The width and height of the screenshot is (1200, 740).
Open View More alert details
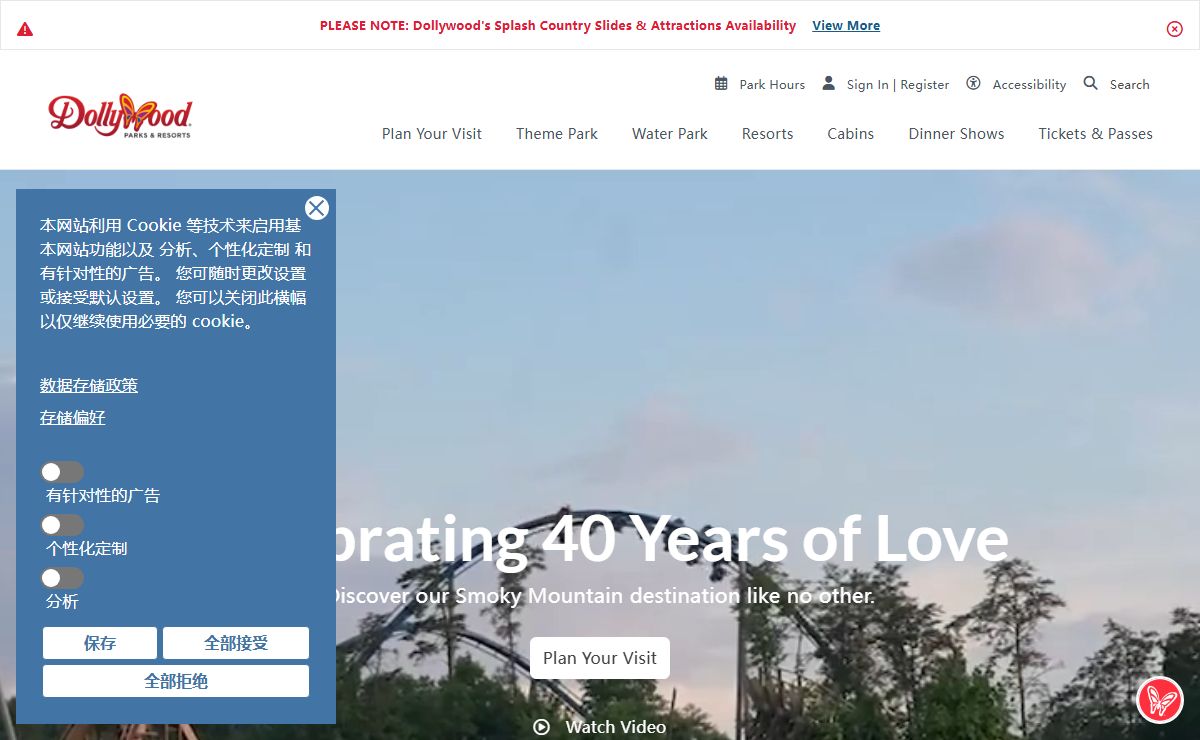point(846,26)
